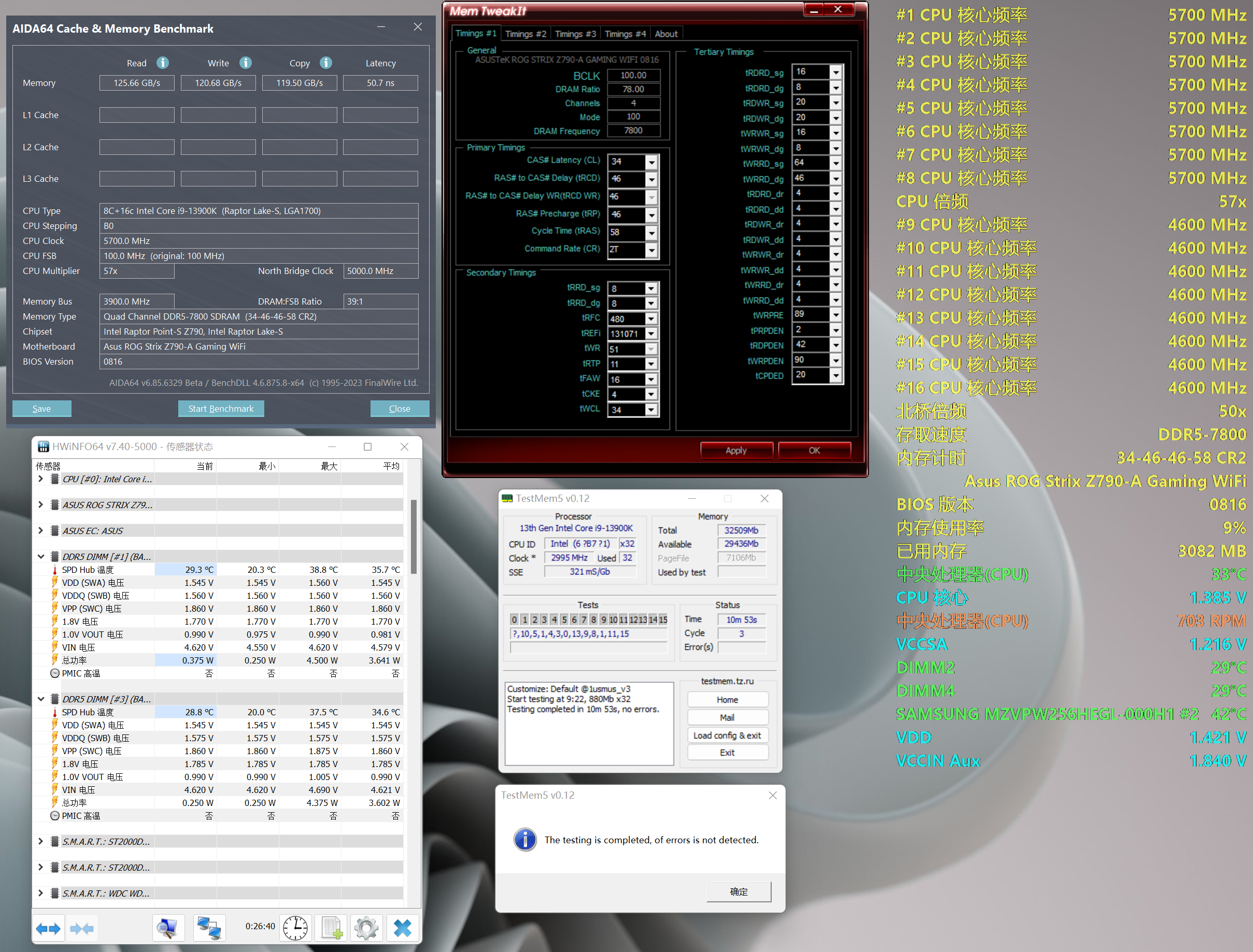Click the Exit button in TestMem5
1253x952 pixels.
(x=728, y=753)
